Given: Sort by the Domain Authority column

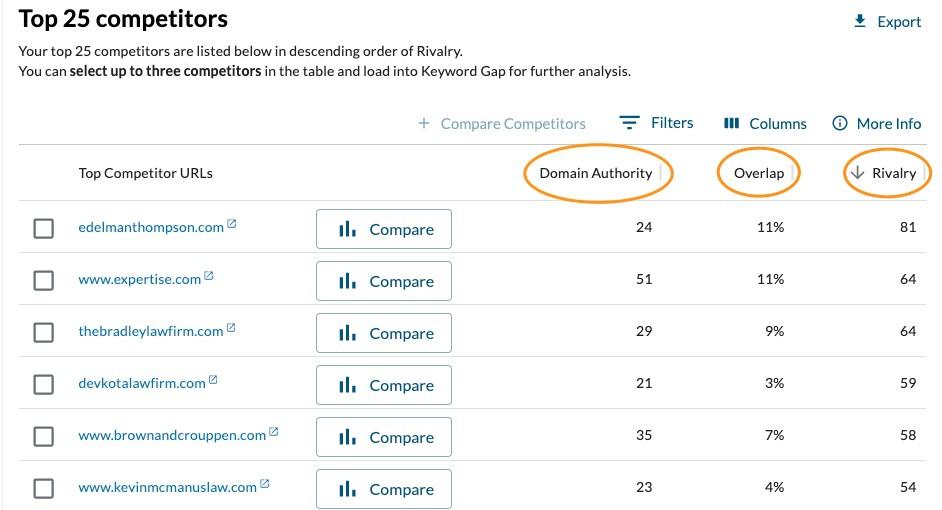Looking at the screenshot, I should pos(596,173).
